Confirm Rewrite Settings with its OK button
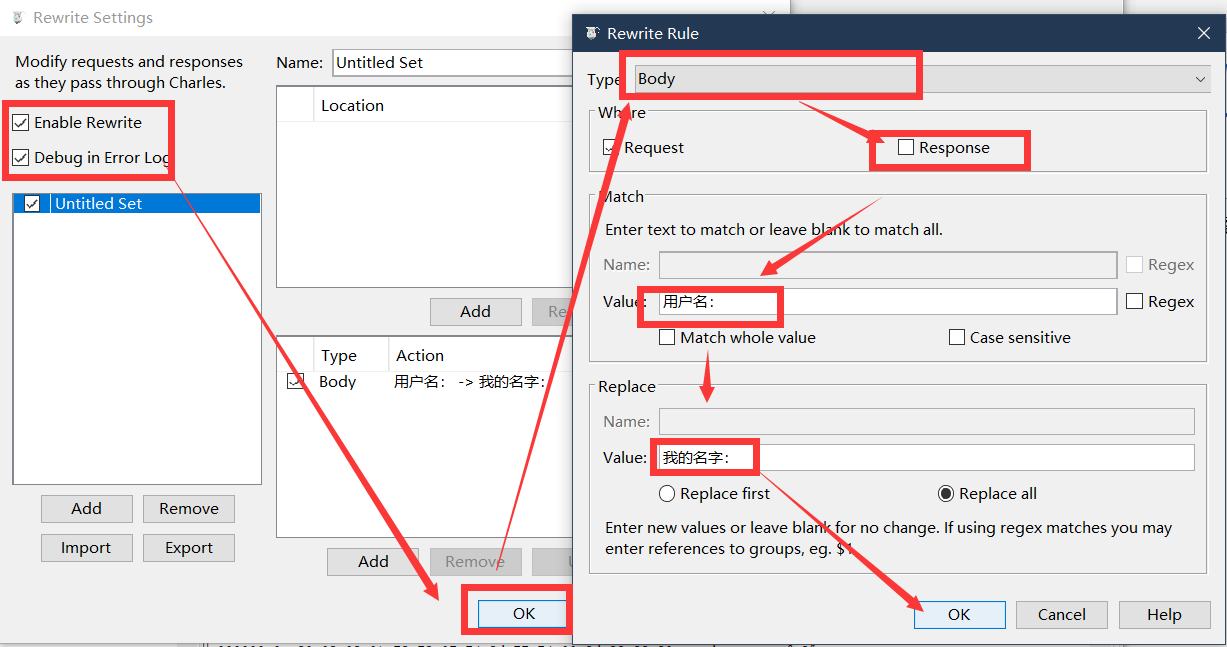The height and width of the screenshot is (647, 1227). (x=524, y=614)
